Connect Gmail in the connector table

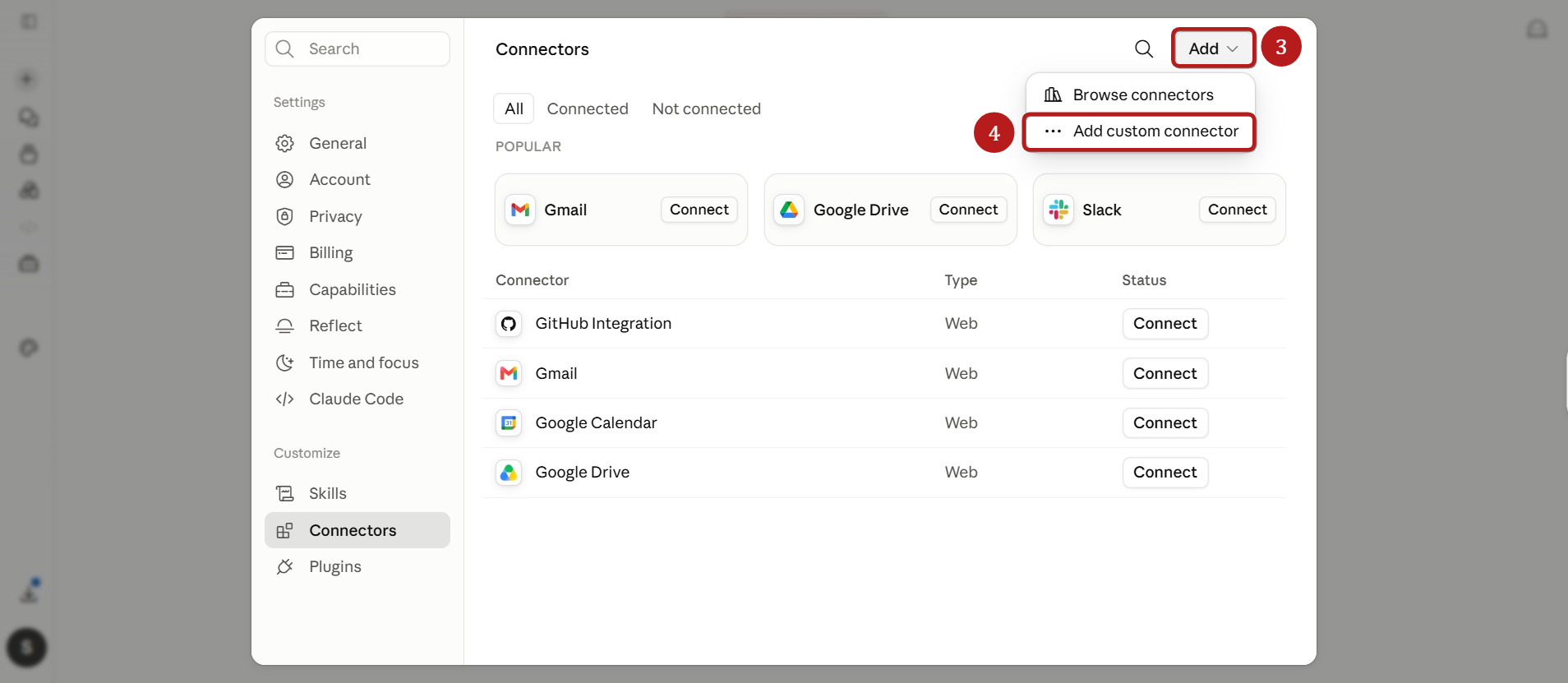pyautogui.click(x=1165, y=373)
